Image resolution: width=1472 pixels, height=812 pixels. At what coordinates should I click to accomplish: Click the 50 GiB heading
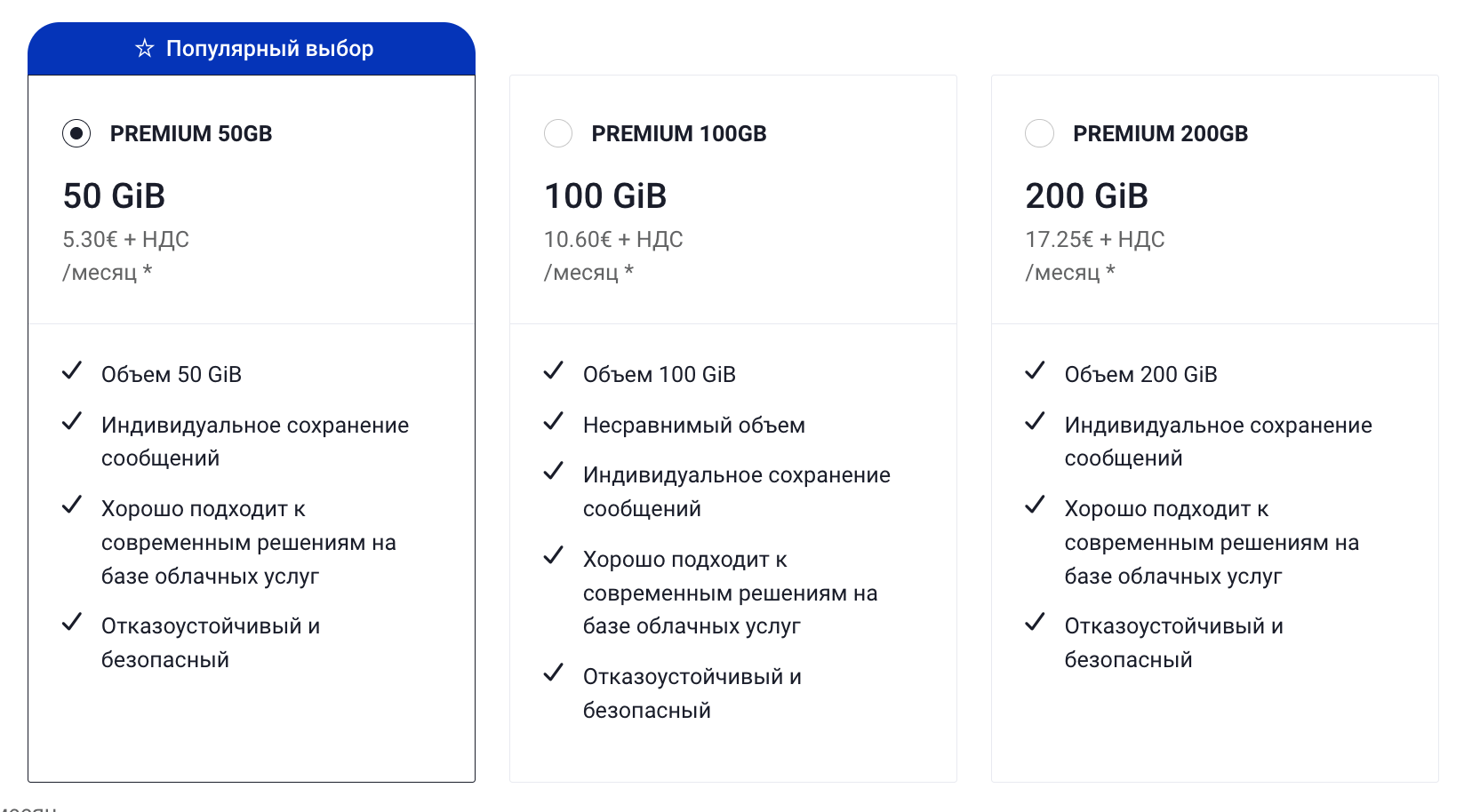pyautogui.click(x=114, y=195)
